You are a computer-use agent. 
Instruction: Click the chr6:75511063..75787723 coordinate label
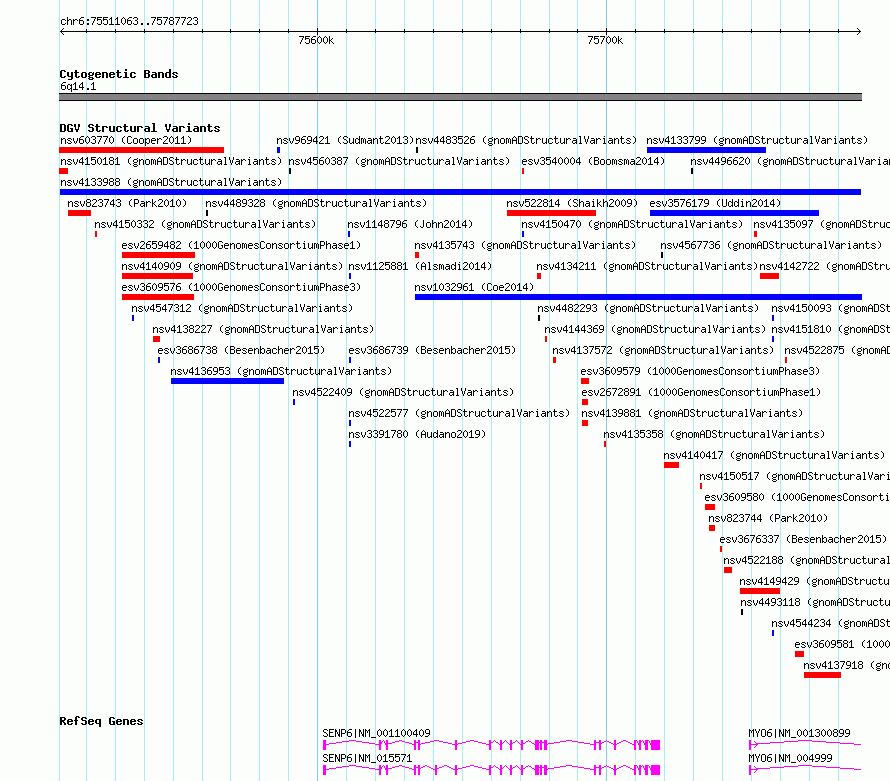pyautogui.click(x=129, y=21)
